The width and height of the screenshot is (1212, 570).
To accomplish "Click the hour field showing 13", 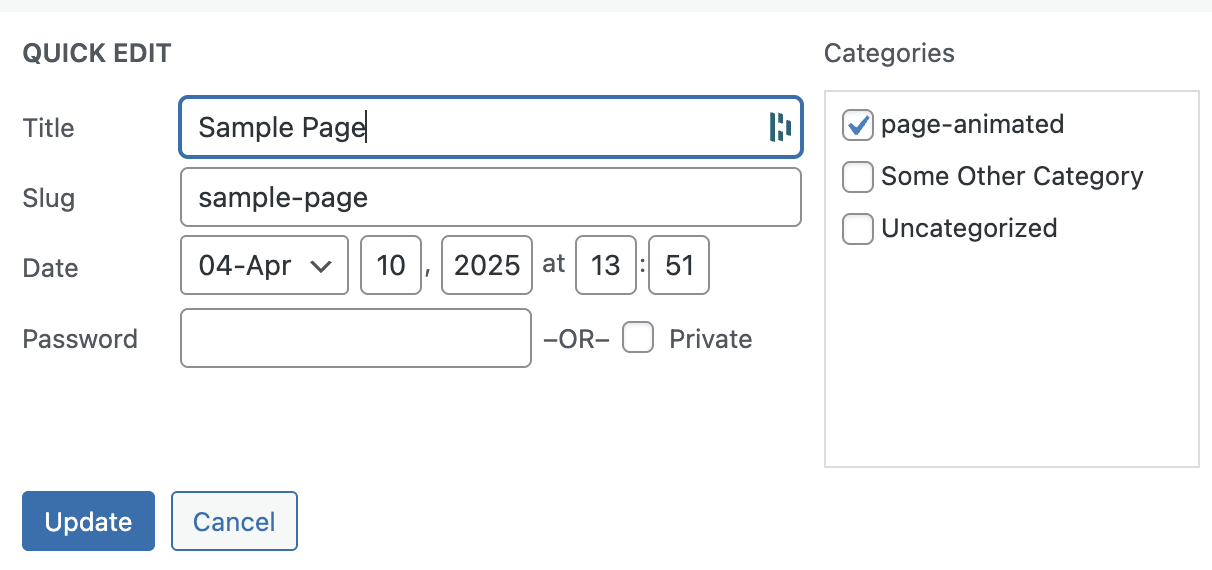I will (606, 265).
